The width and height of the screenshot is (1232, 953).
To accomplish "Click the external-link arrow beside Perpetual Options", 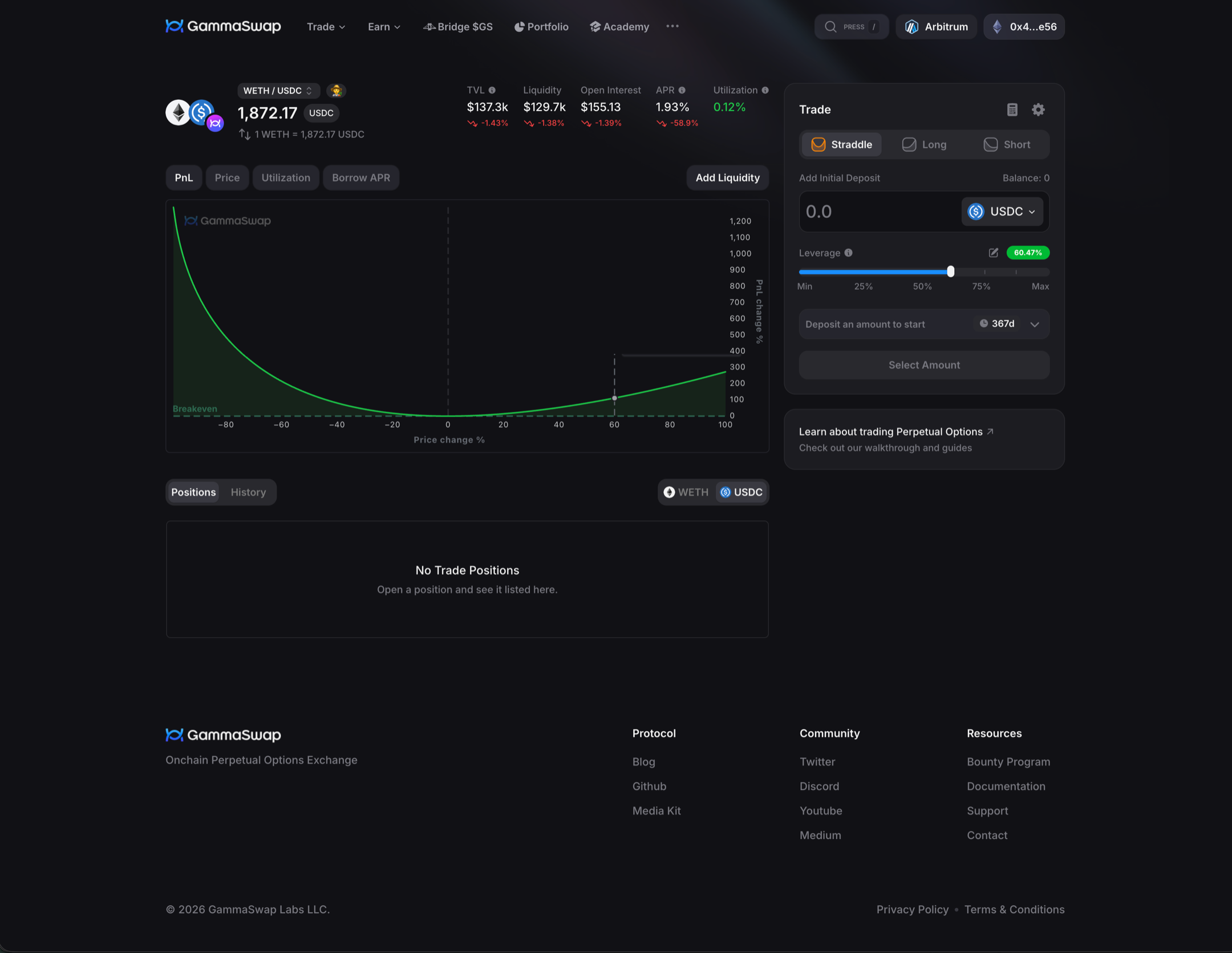I will pyautogui.click(x=990, y=431).
